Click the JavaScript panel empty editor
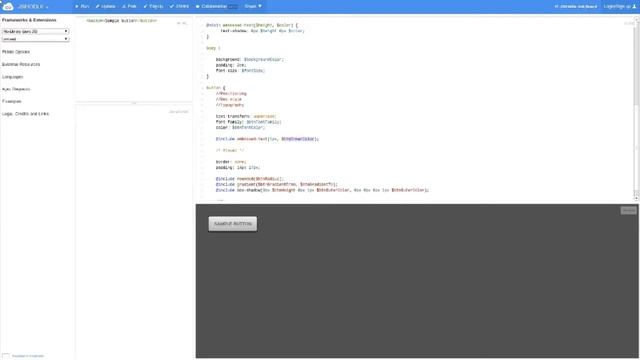The image size is (640, 360). click(x=134, y=233)
